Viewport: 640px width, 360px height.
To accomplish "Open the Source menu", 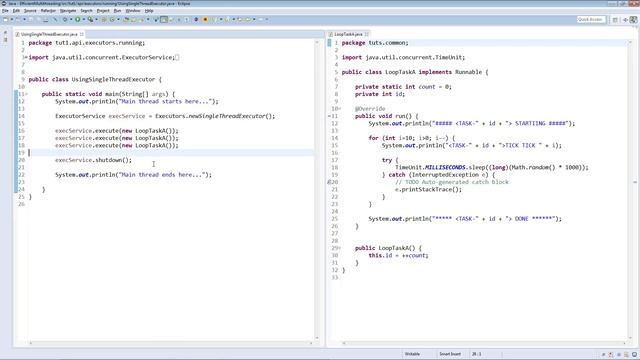I will coord(30,11).
